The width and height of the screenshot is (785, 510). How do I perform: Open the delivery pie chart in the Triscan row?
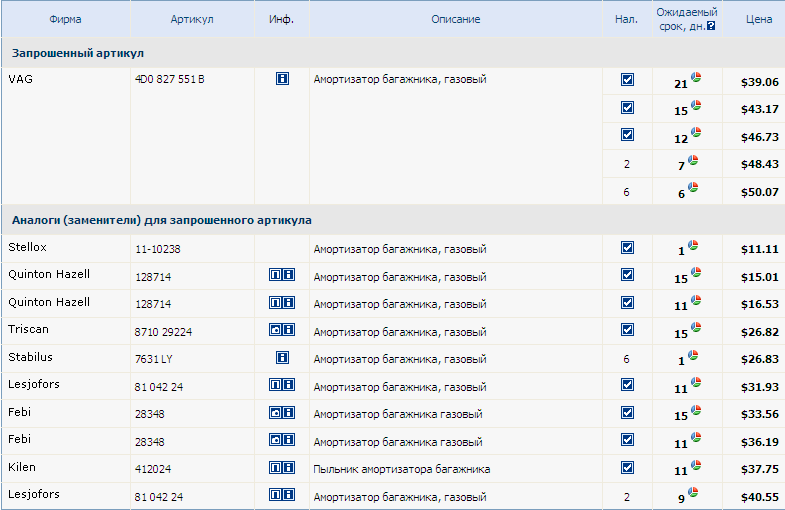[696, 327]
